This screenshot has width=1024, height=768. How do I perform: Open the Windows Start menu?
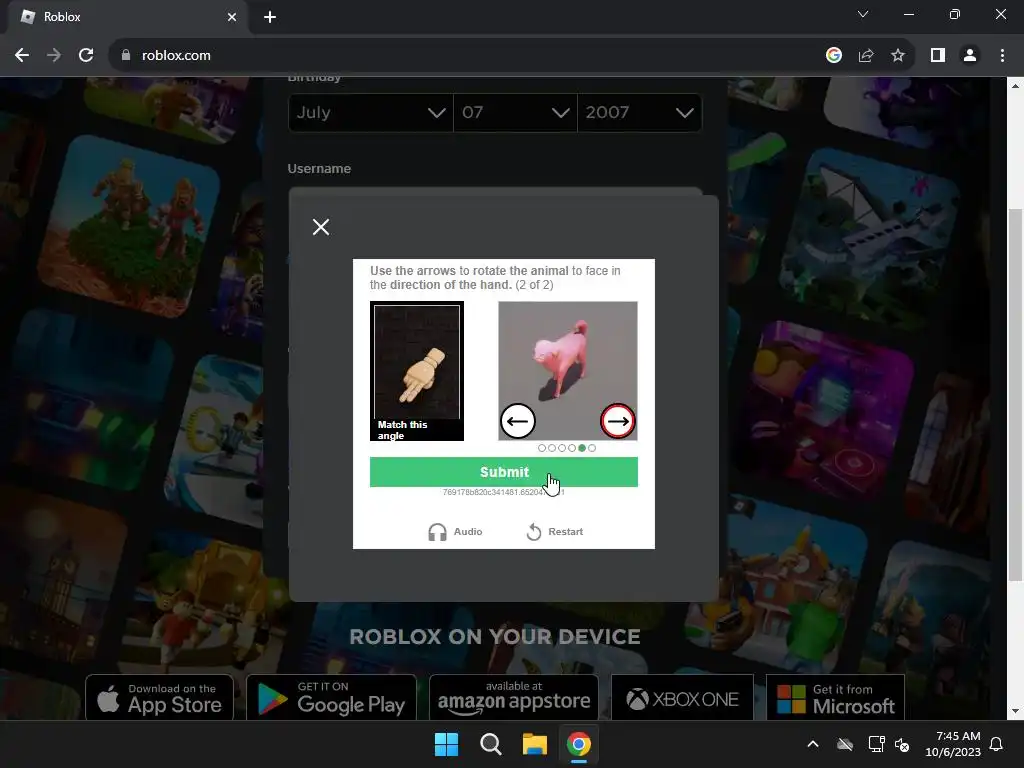447,744
